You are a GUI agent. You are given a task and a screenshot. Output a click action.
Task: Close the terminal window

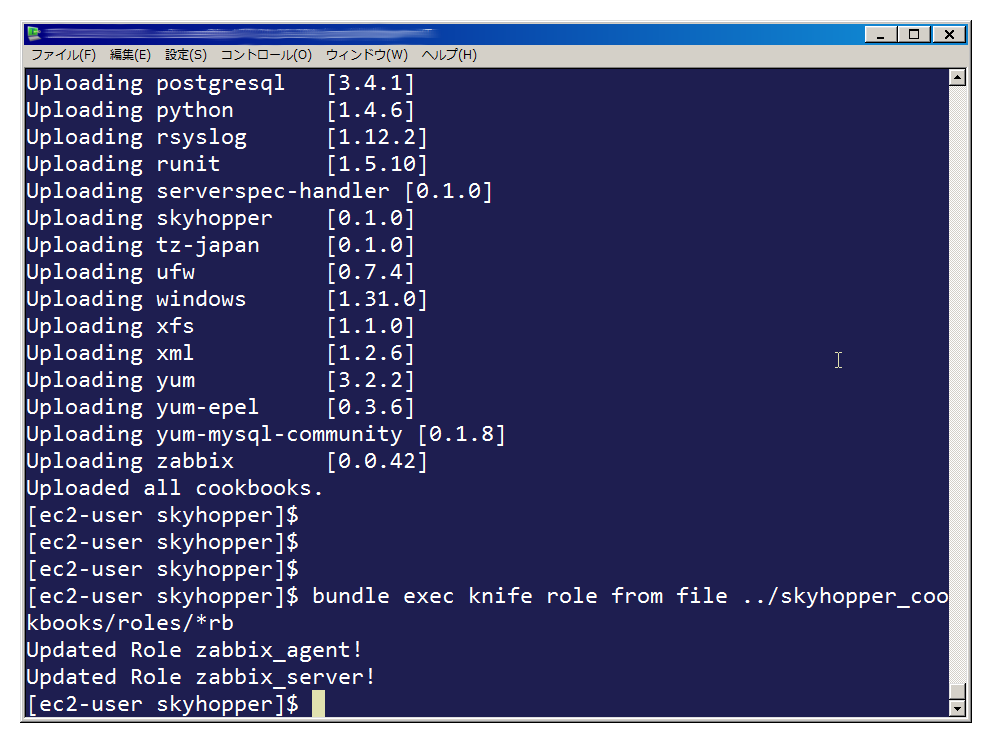click(949, 34)
